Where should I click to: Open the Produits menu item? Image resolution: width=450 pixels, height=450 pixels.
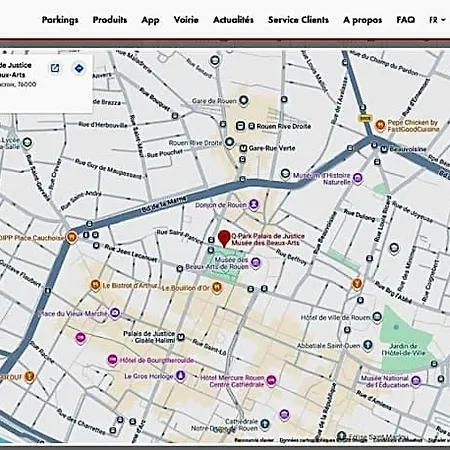[110, 20]
